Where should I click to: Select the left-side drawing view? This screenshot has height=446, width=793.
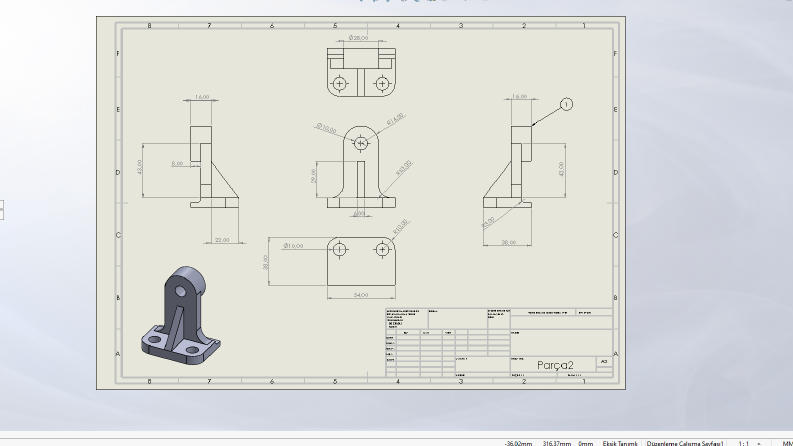click(214, 167)
